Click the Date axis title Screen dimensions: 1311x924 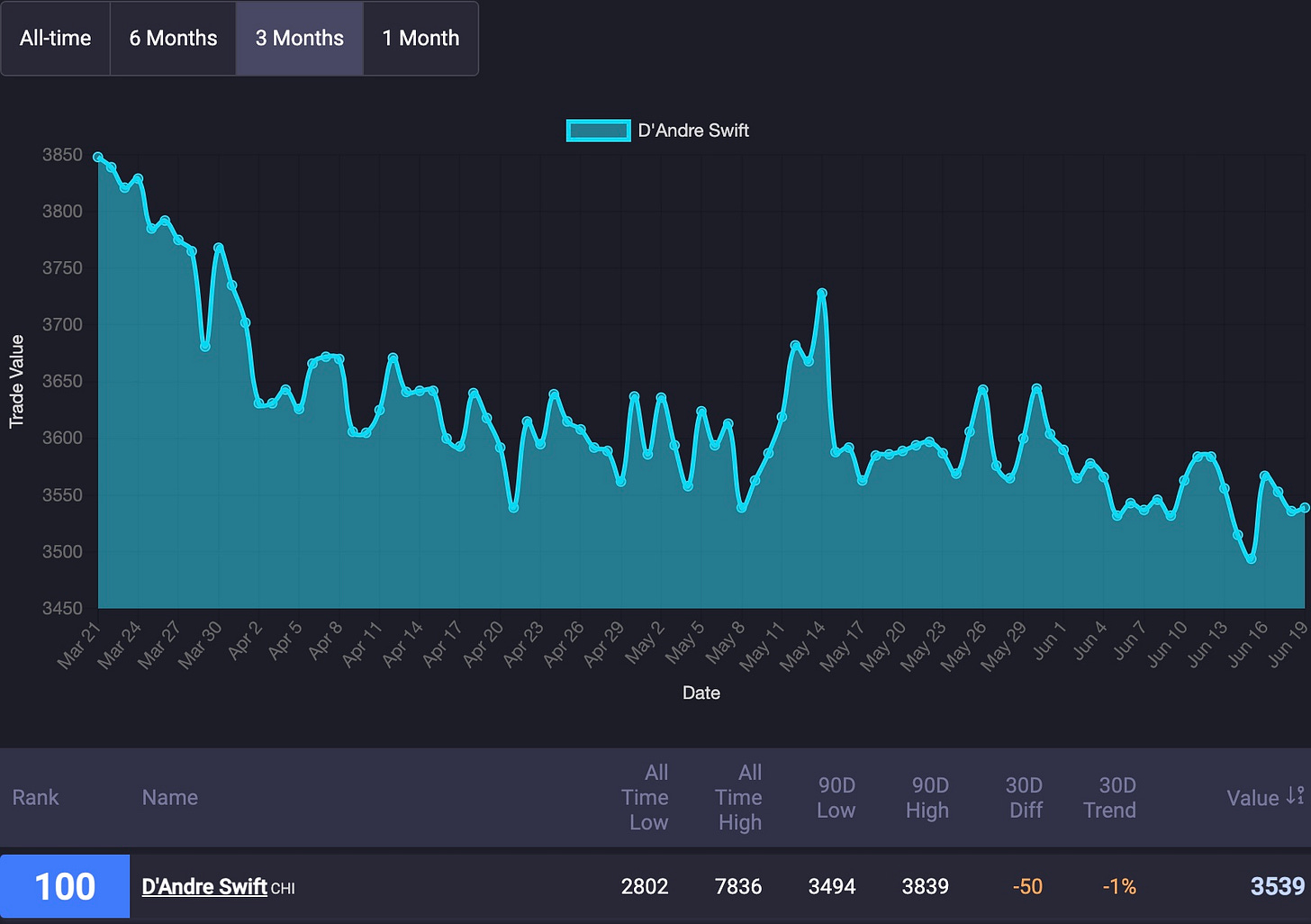[x=701, y=693]
